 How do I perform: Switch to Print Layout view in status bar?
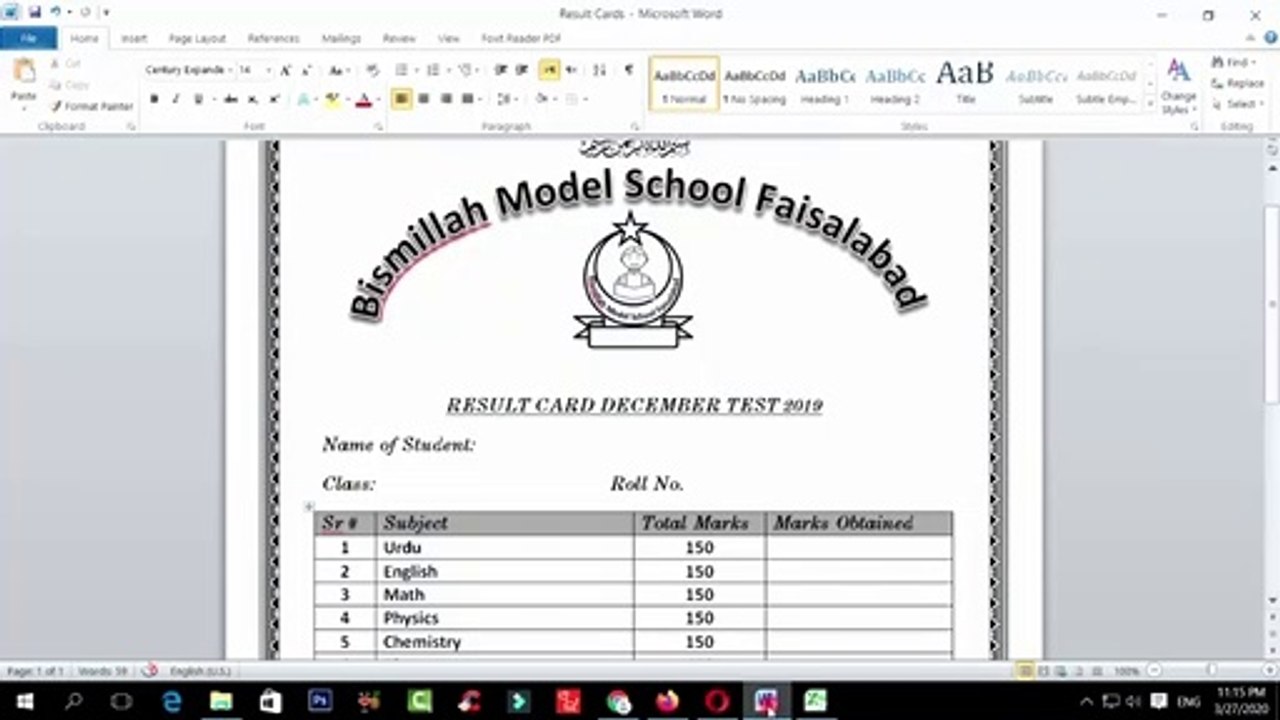1025,670
